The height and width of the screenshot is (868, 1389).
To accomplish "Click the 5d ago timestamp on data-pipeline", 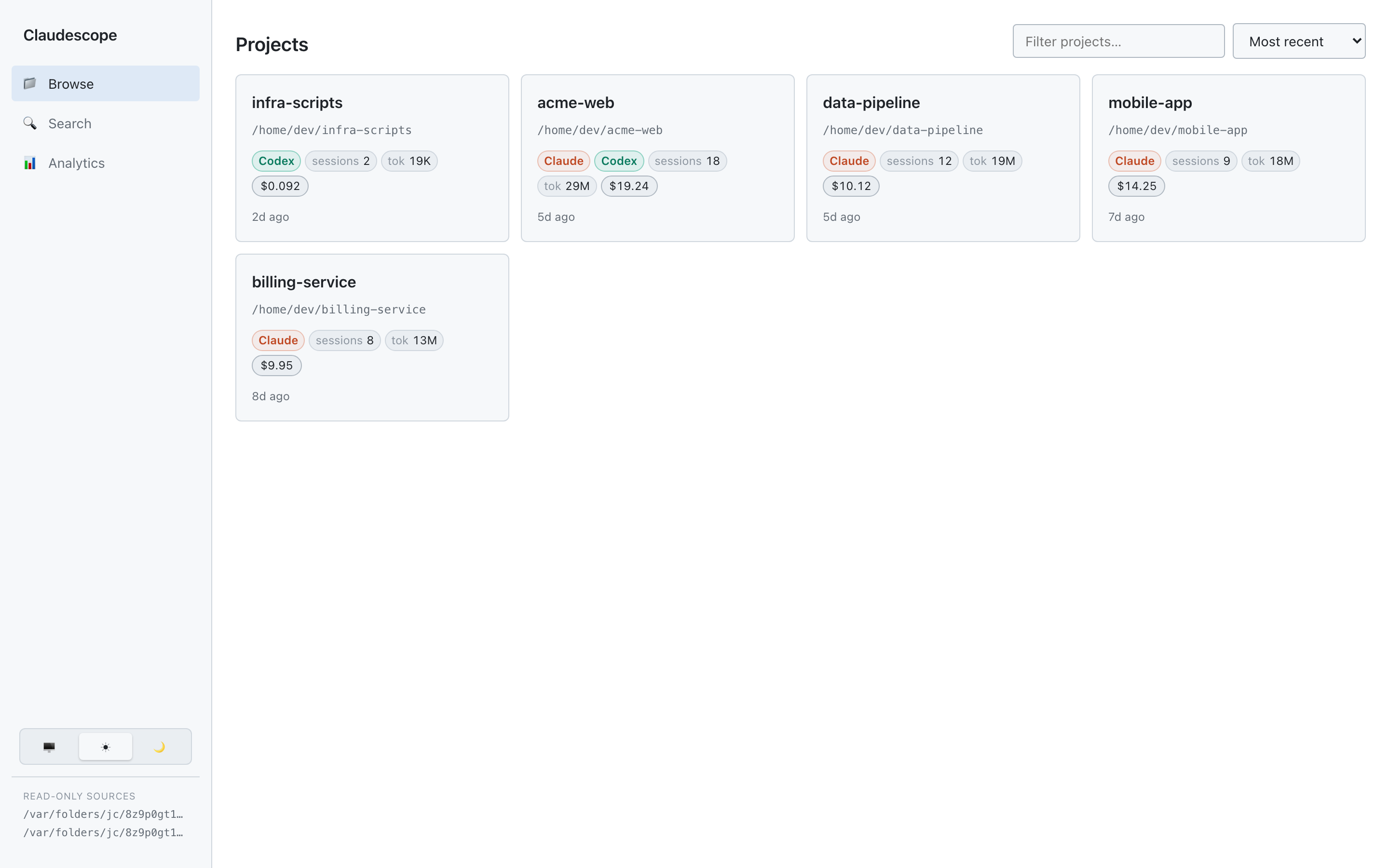I will [842, 217].
